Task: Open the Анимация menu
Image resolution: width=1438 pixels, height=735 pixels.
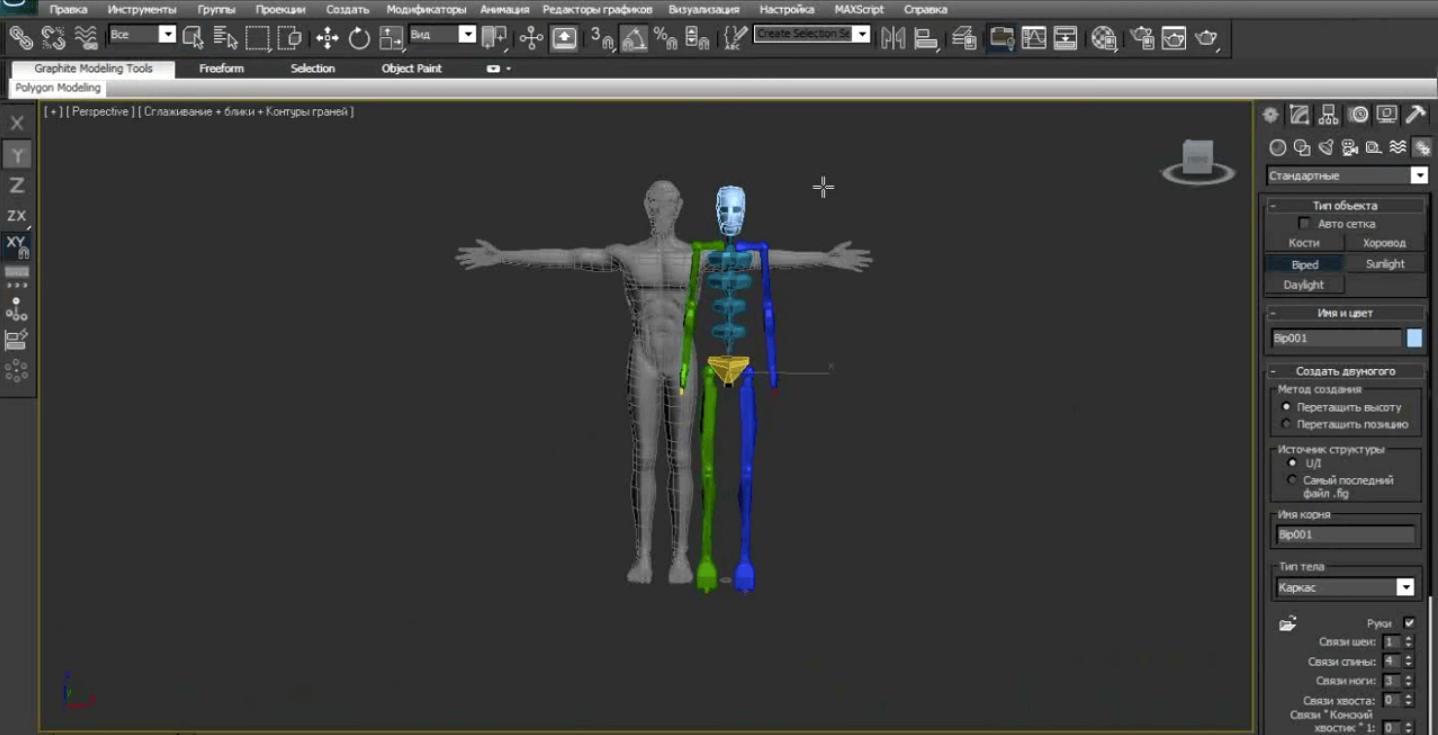Action: pyautogui.click(x=504, y=9)
